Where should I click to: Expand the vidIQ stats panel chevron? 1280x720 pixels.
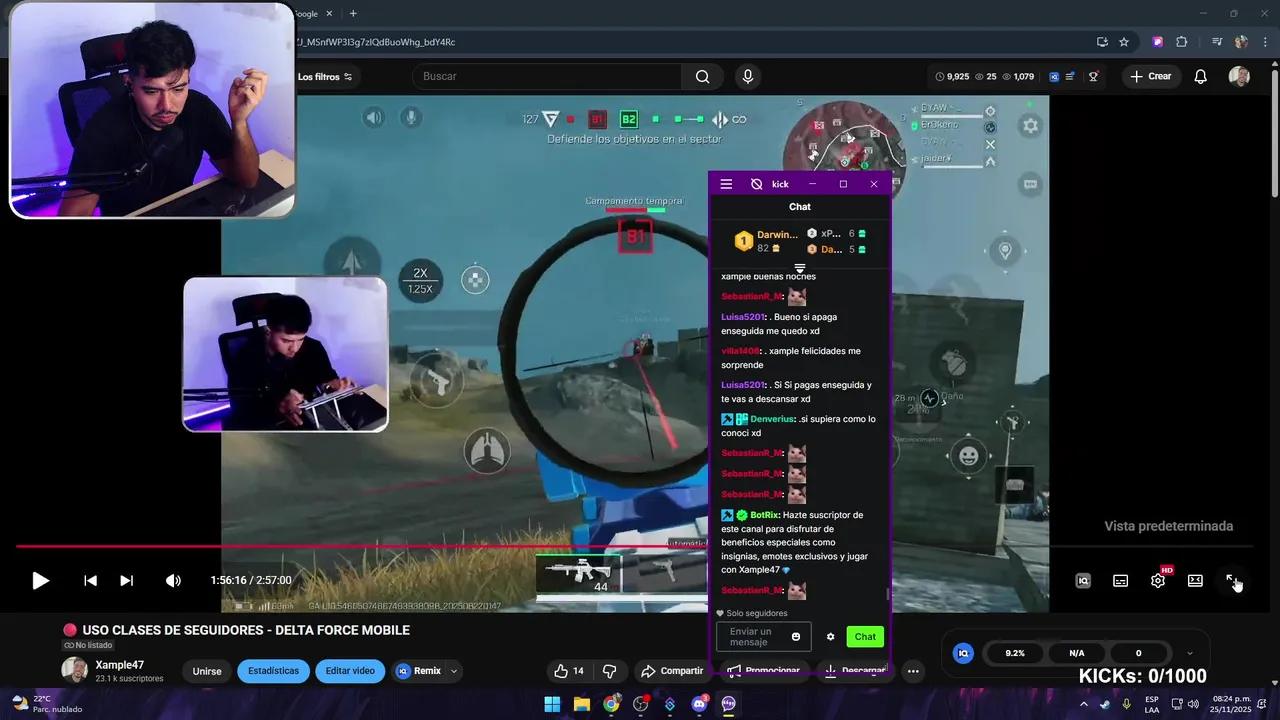point(1189,653)
